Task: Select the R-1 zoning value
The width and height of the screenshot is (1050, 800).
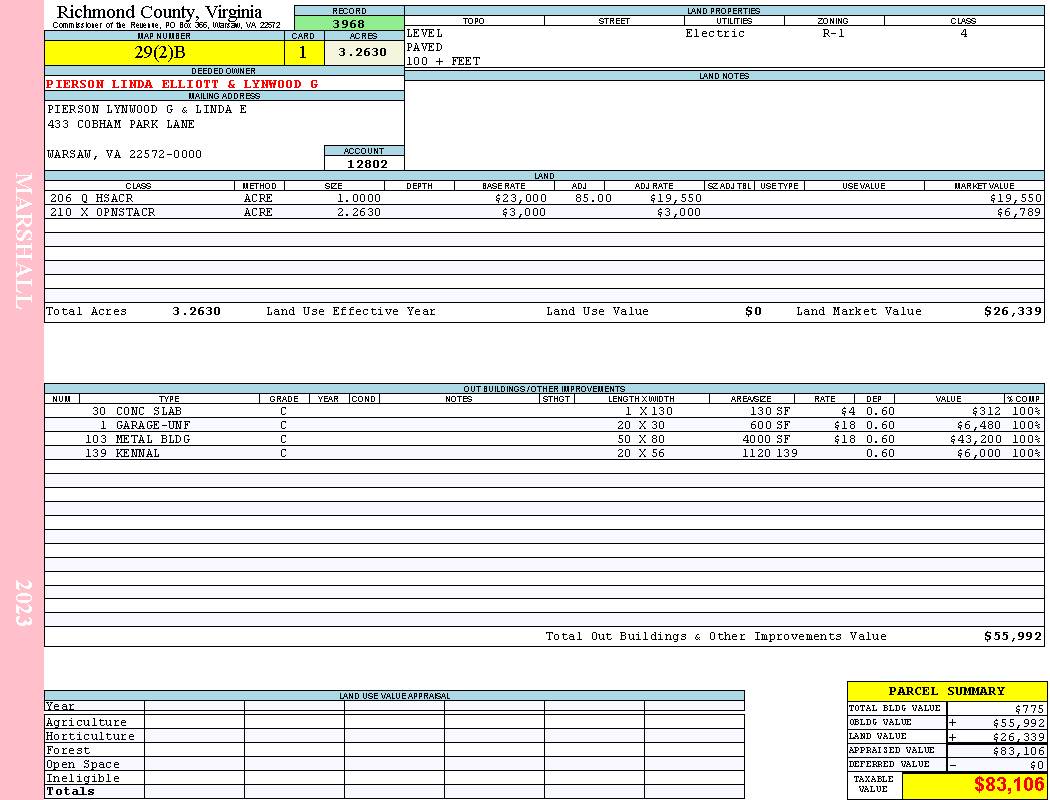Action: (833, 33)
